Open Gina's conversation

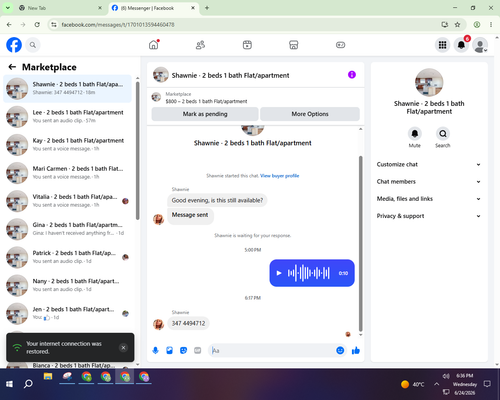pyautogui.click(x=67, y=229)
